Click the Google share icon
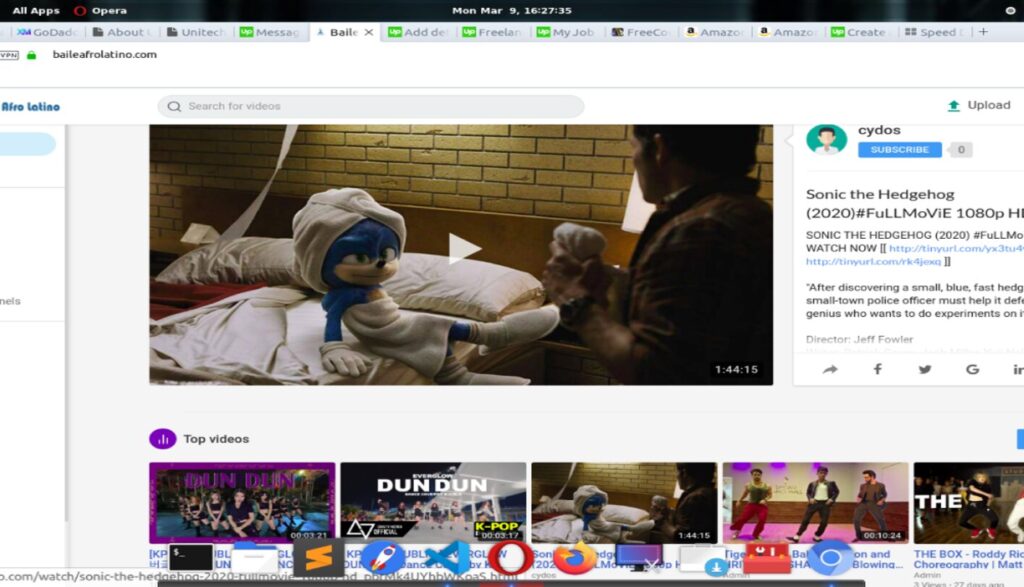This screenshot has width=1024, height=587. pyautogui.click(x=972, y=369)
